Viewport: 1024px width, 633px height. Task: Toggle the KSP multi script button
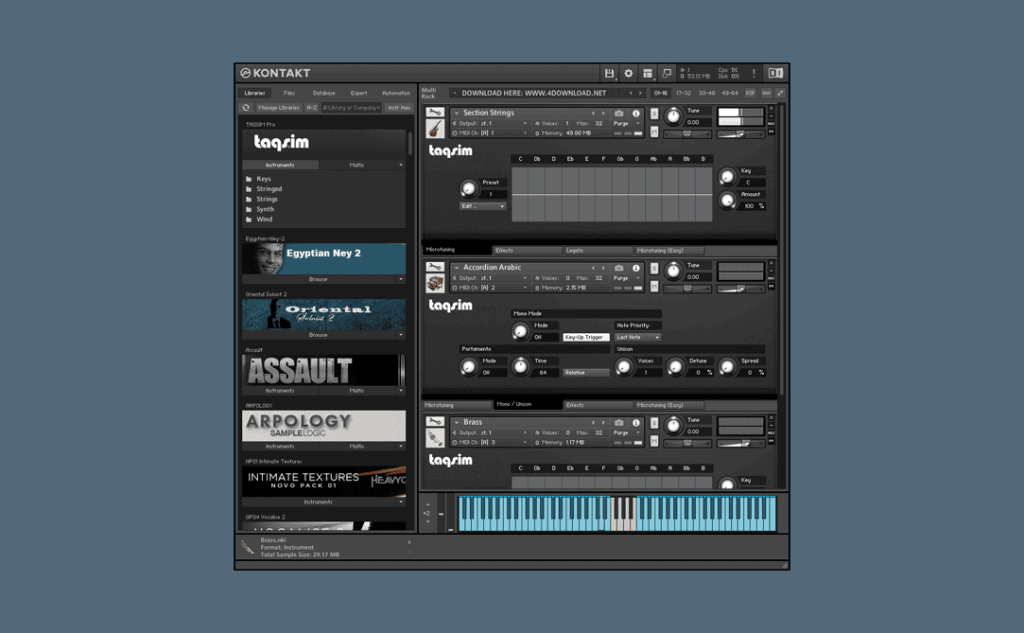[x=750, y=93]
